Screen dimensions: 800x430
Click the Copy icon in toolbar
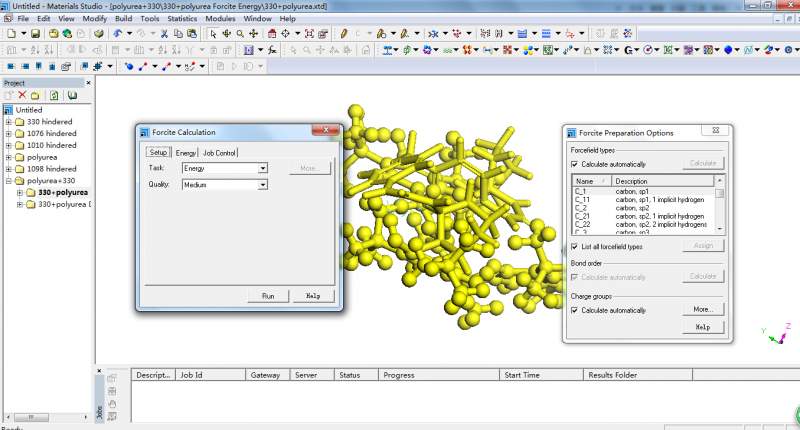[178, 34]
